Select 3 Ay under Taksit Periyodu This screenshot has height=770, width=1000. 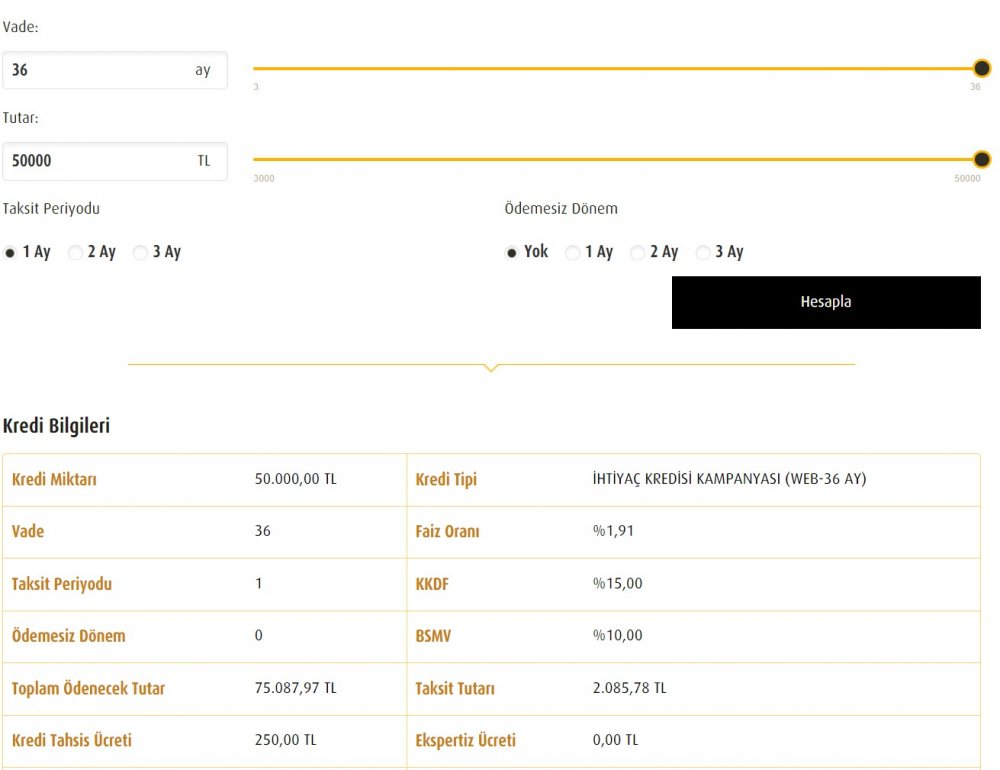pos(140,253)
